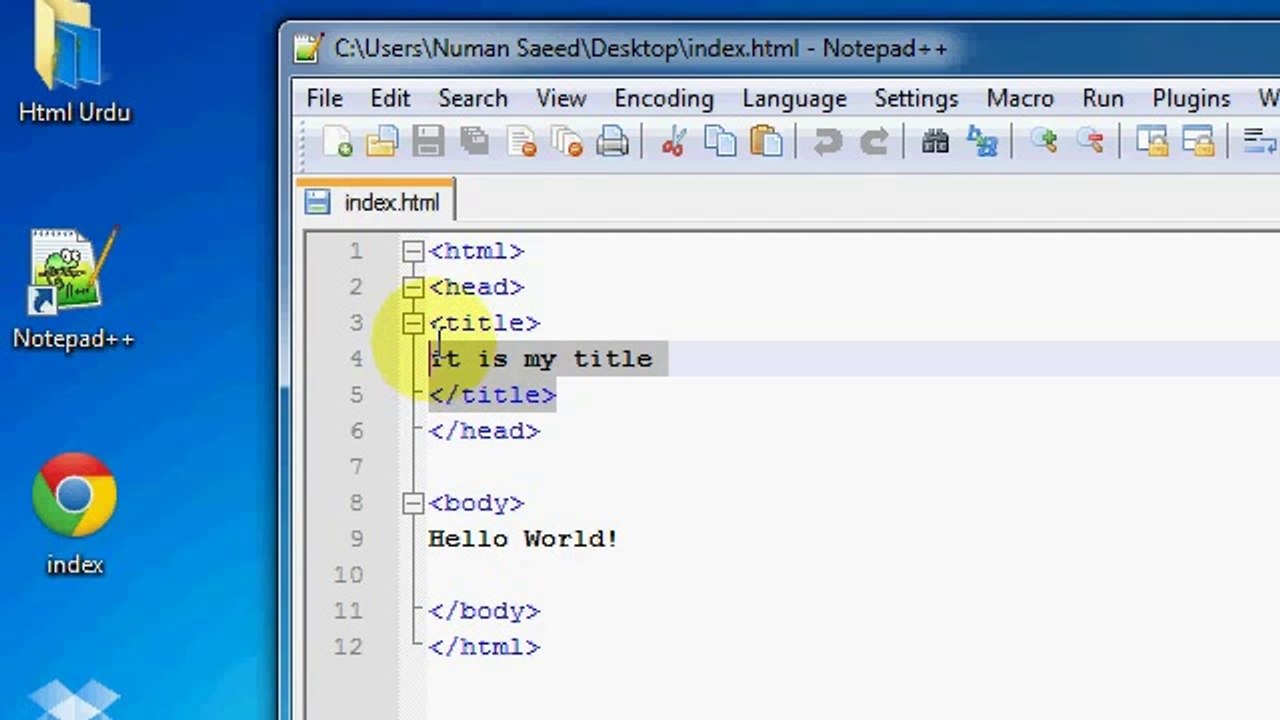This screenshot has height=720, width=1280.
Task: Collapse the html tag fold marker
Action: click(413, 251)
